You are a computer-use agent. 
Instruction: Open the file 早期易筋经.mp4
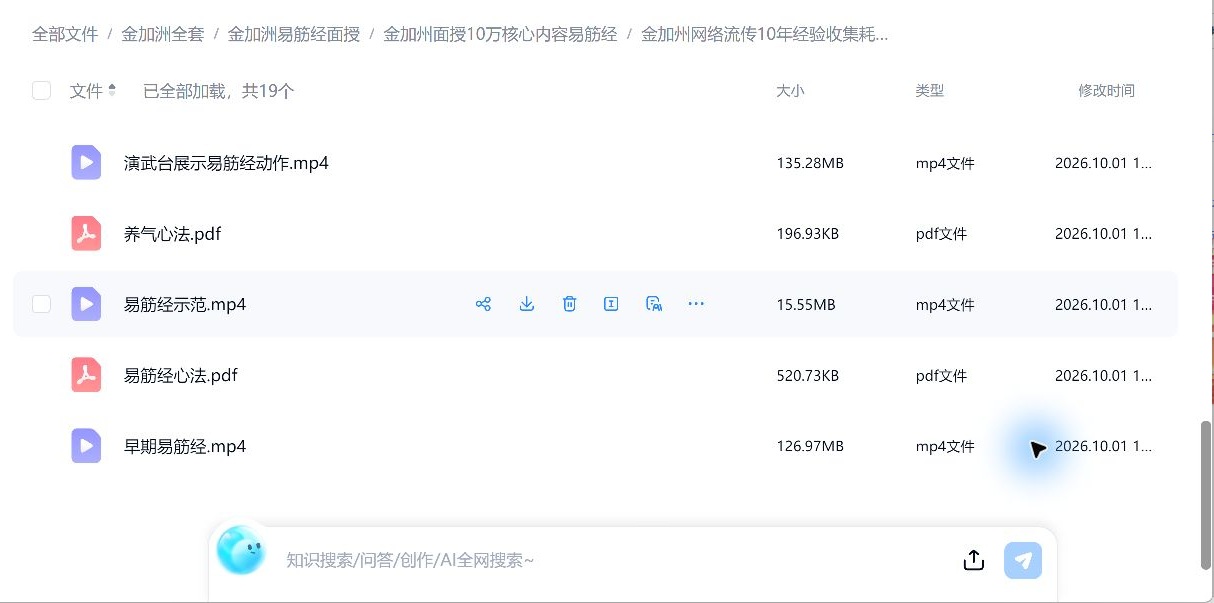(x=185, y=447)
